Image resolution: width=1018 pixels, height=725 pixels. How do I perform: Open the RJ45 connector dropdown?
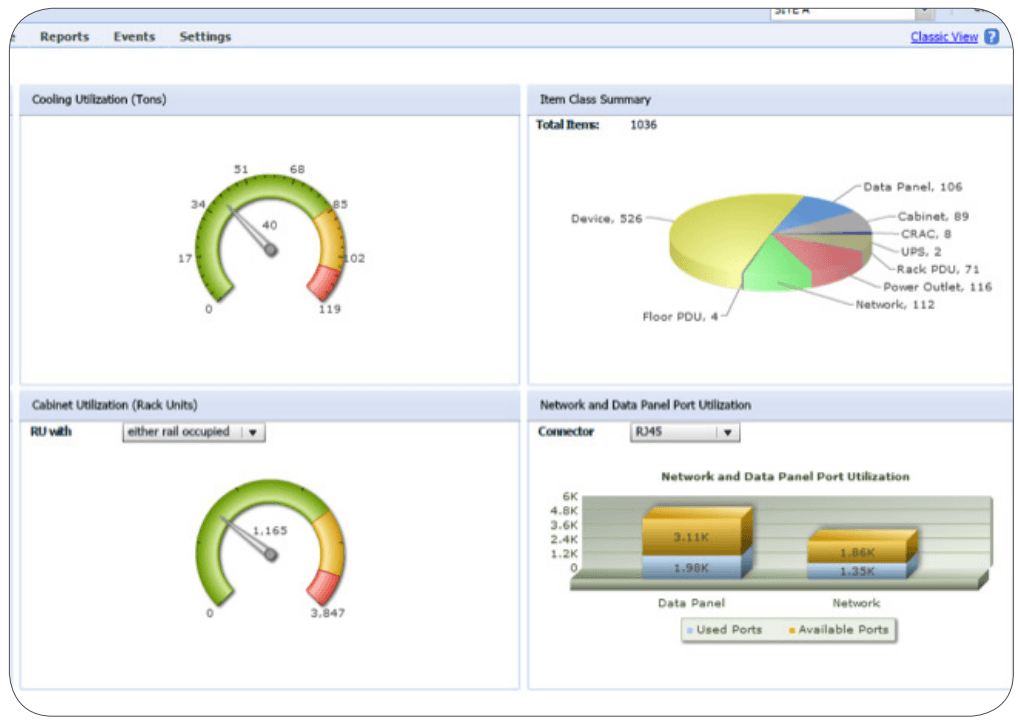[685, 432]
